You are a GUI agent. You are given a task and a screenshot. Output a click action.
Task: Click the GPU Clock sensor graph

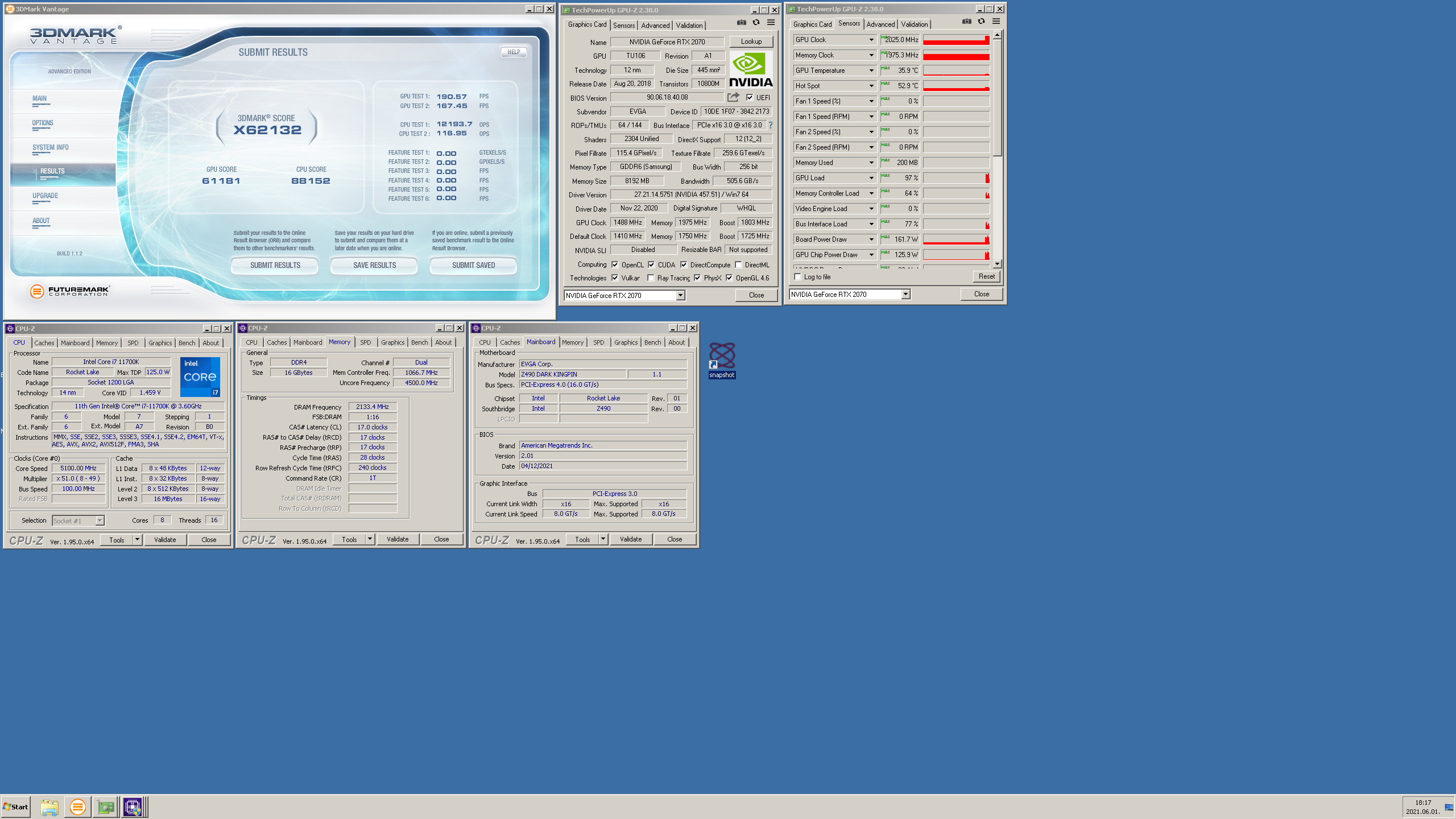coord(956,40)
